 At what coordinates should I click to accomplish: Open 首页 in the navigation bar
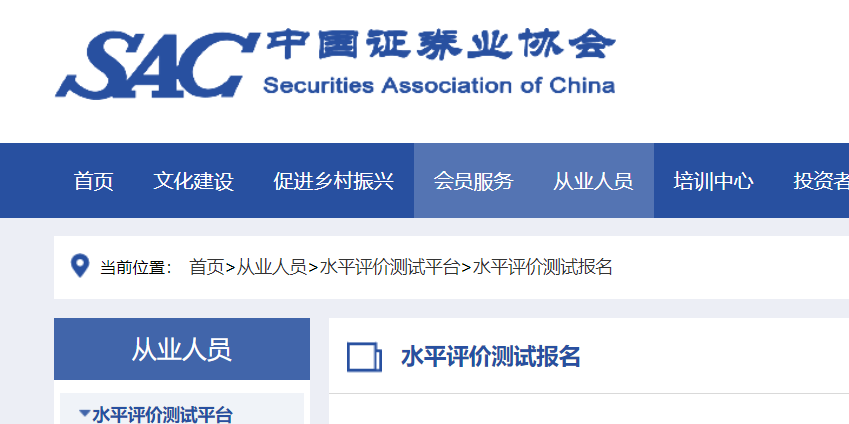[x=94, y=181]
